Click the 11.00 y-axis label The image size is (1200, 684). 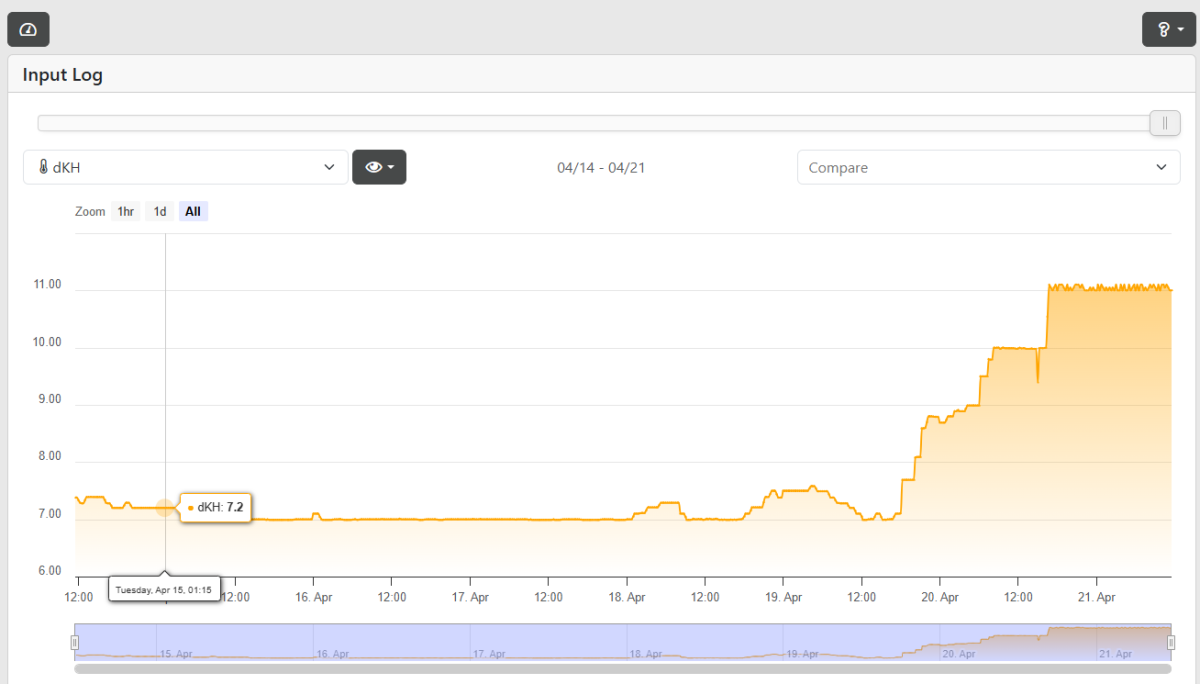(x=47, y=285)
